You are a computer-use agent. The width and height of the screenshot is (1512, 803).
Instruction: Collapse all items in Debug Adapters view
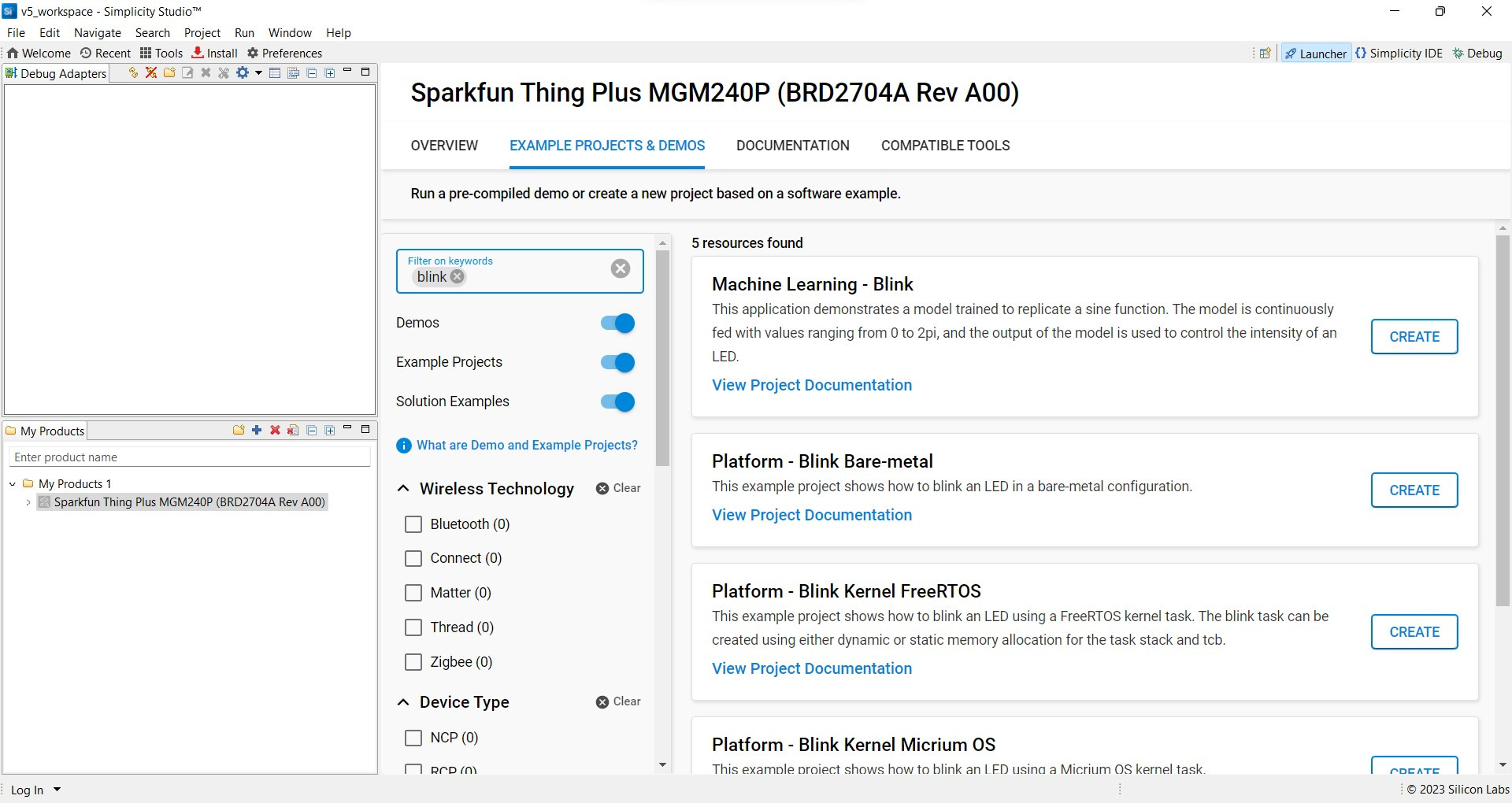tap(312, 72)
